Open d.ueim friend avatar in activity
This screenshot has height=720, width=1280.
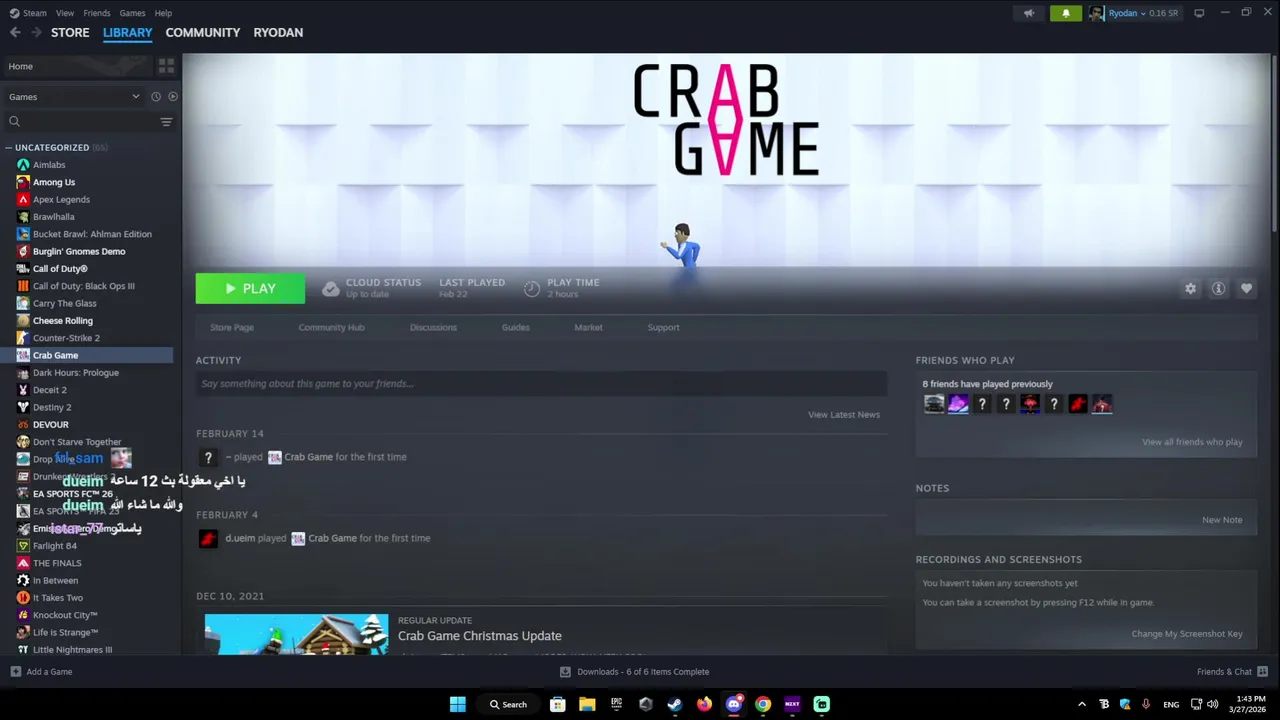[208, 538]
